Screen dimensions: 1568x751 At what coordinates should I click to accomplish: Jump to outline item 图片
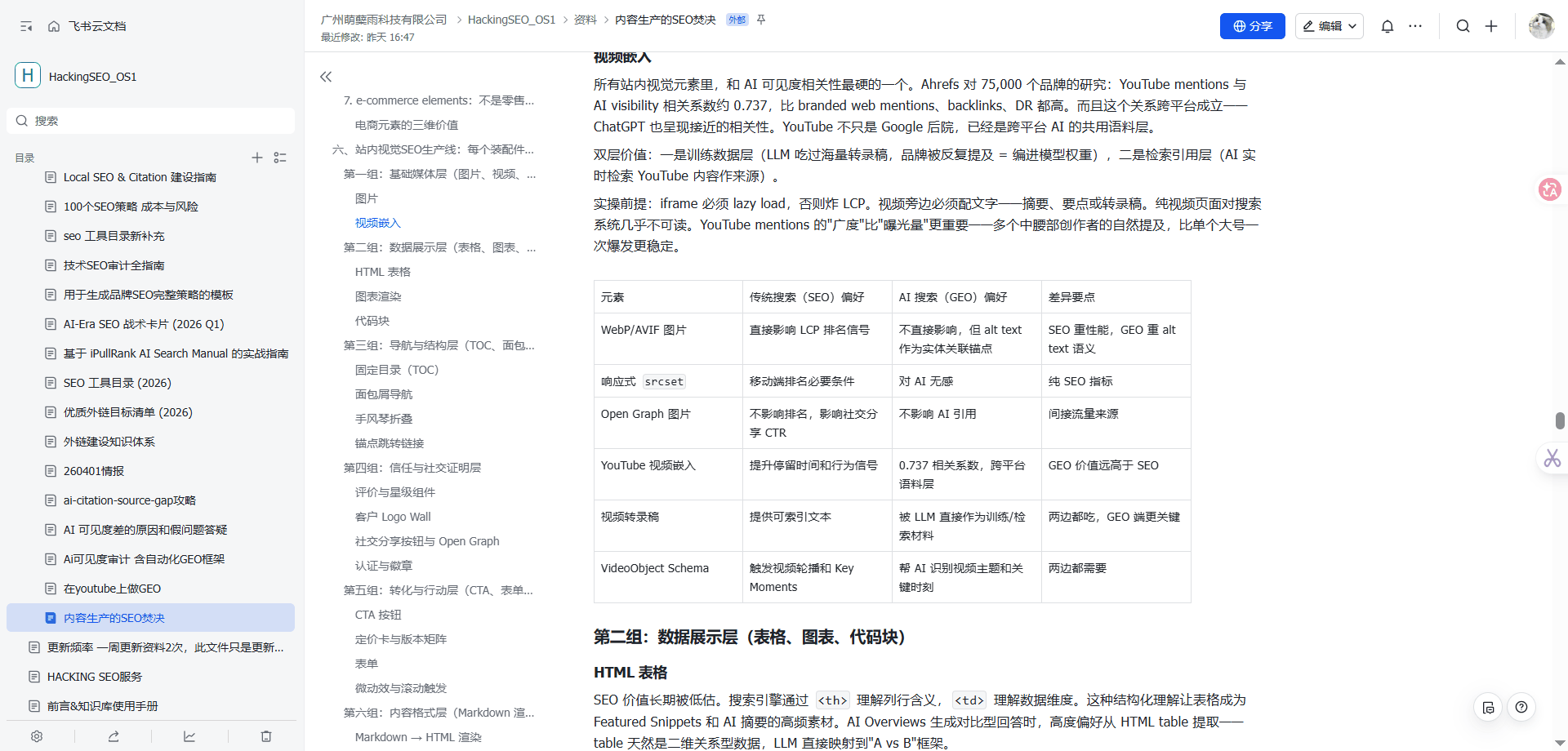[x=366, y=198]
